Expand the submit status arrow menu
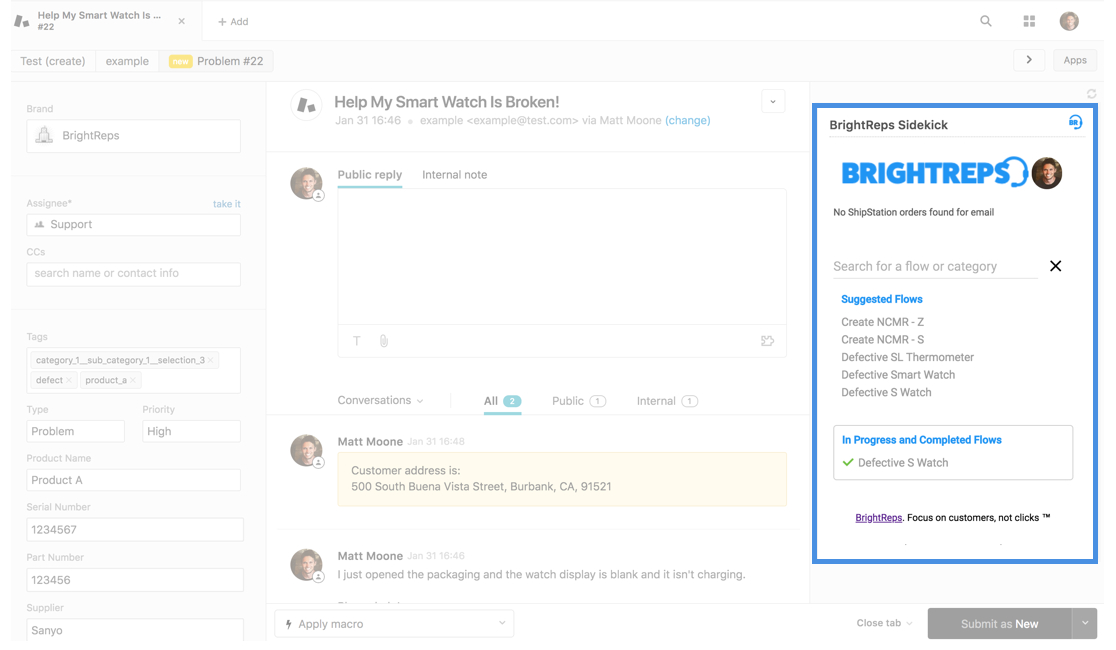 [1085, 624]
